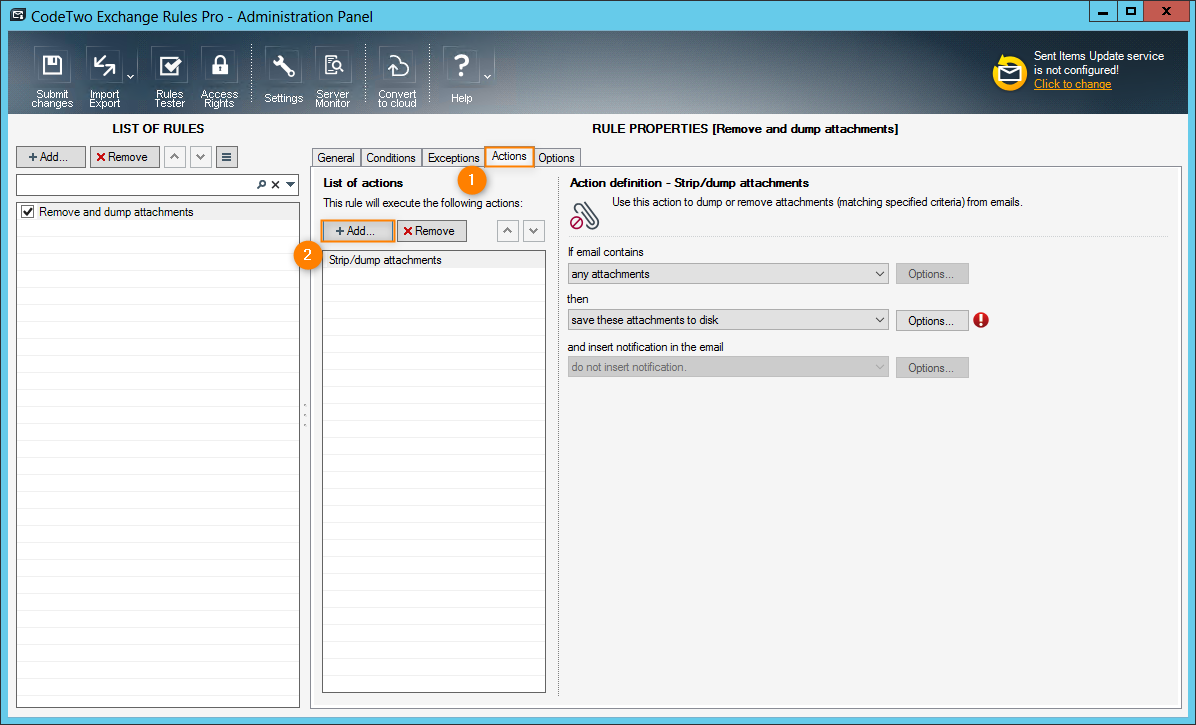Screen dimensions: 1196x725
Task: Expand the rules search filter dropdown
Action: coord(291,184)
